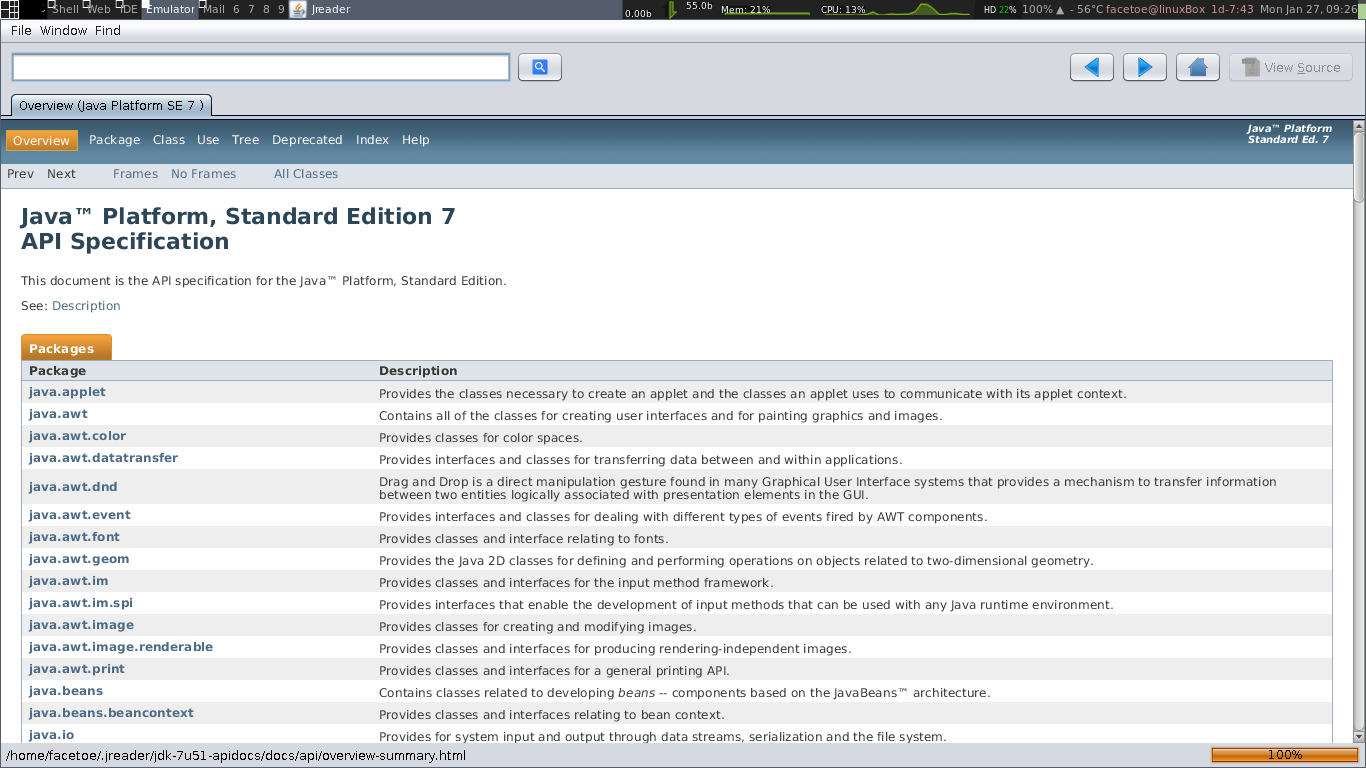Select the Overview (Java Platform SE 7) tab
This screenshot has height=768, width=1366.
coord(111,105)
